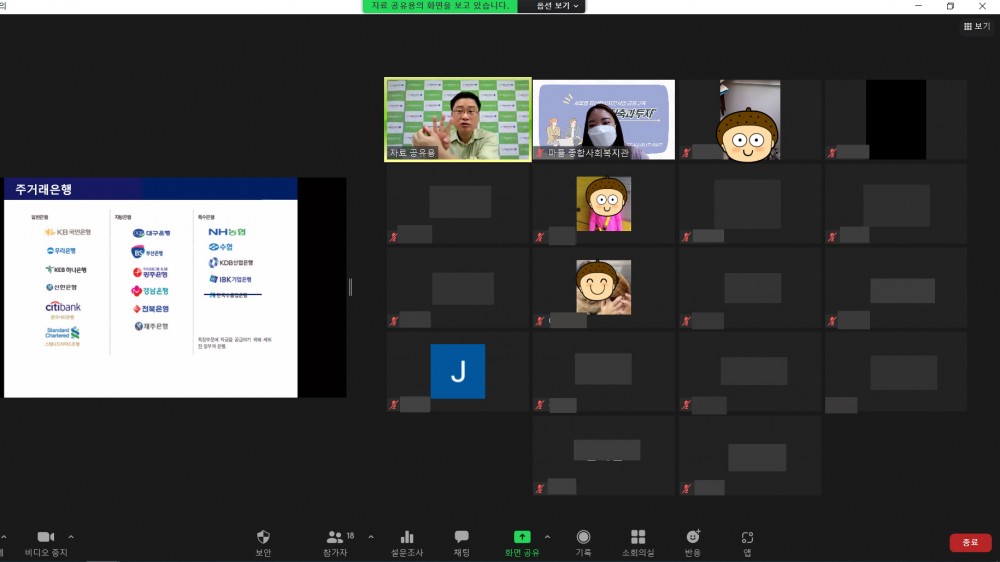Image resolution: width=1000 pixels, height=562 pixels.
Task: Click the divider handle beside shared screen
Action: pyautogui.click(x=350, y=287)
